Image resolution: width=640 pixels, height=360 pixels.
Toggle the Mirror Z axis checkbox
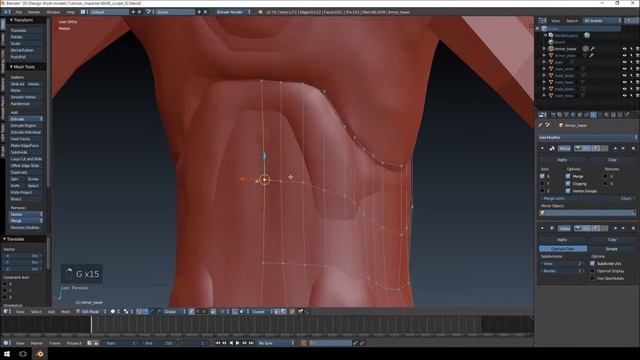coord(542,191)
